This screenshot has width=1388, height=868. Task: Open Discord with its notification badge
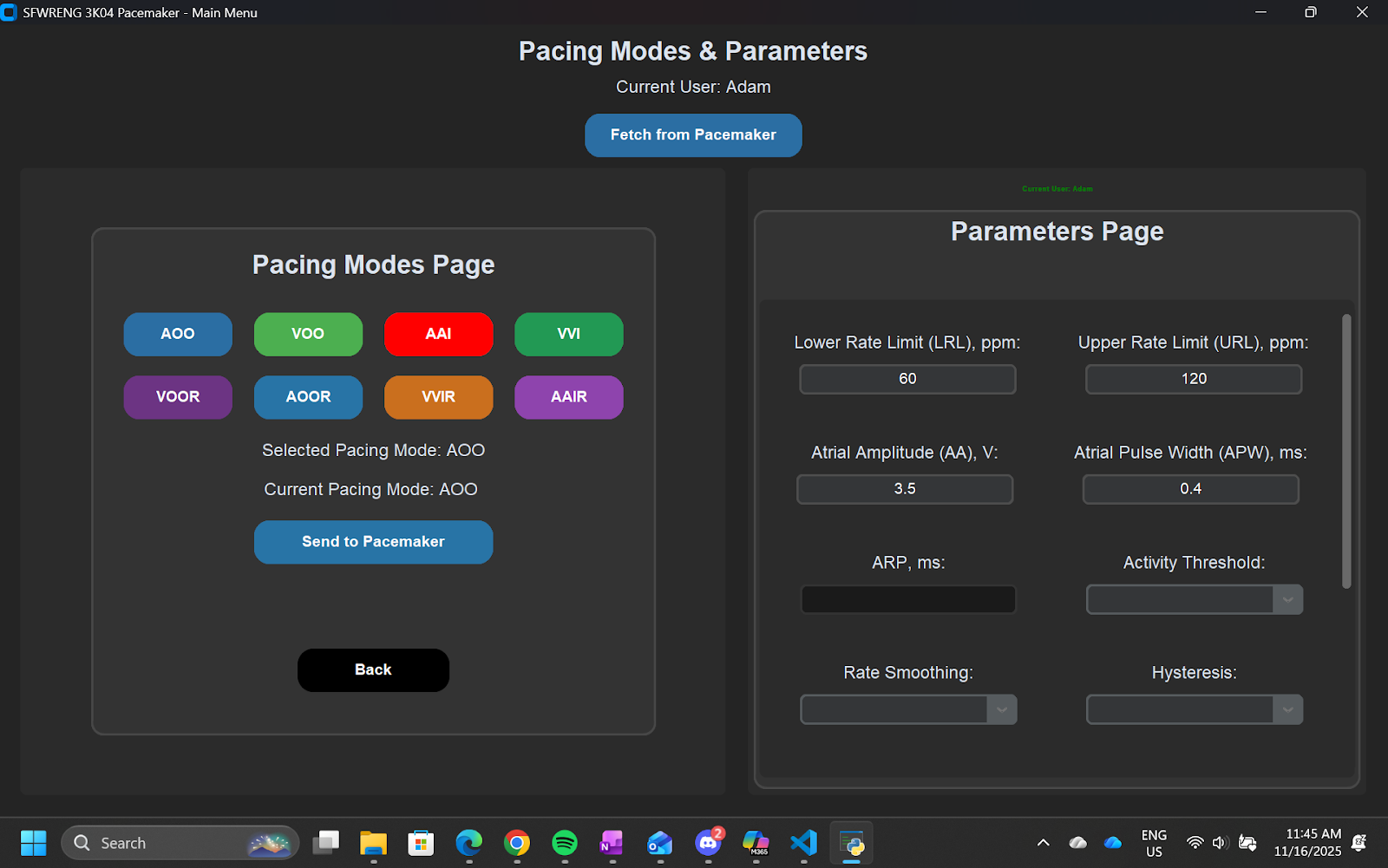pyautogui.click(x=707, y=842)
